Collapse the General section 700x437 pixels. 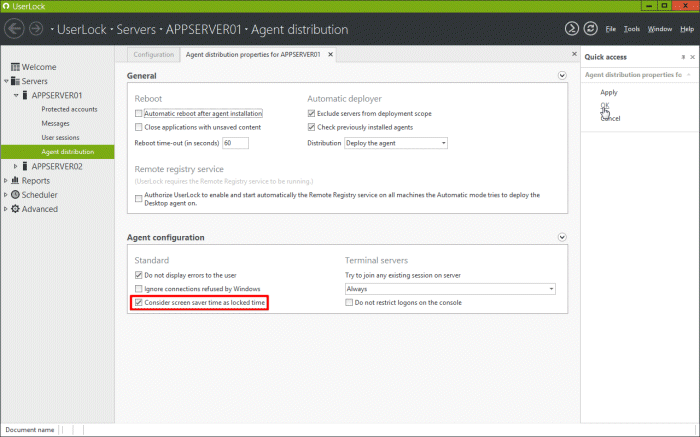click(562, 76)
